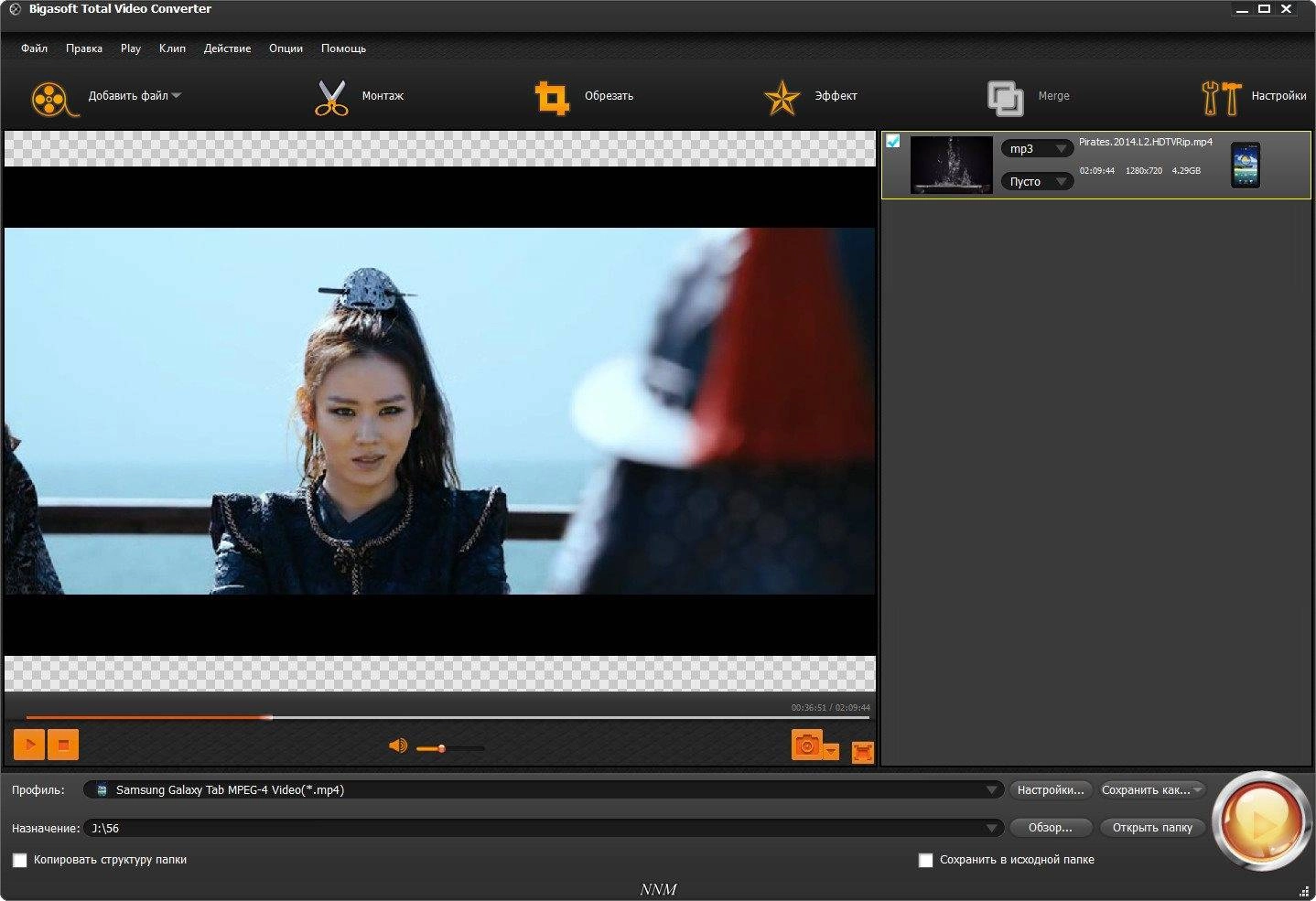
Task: Expand the snapshot options arrow
Action: tap(831, 751)
